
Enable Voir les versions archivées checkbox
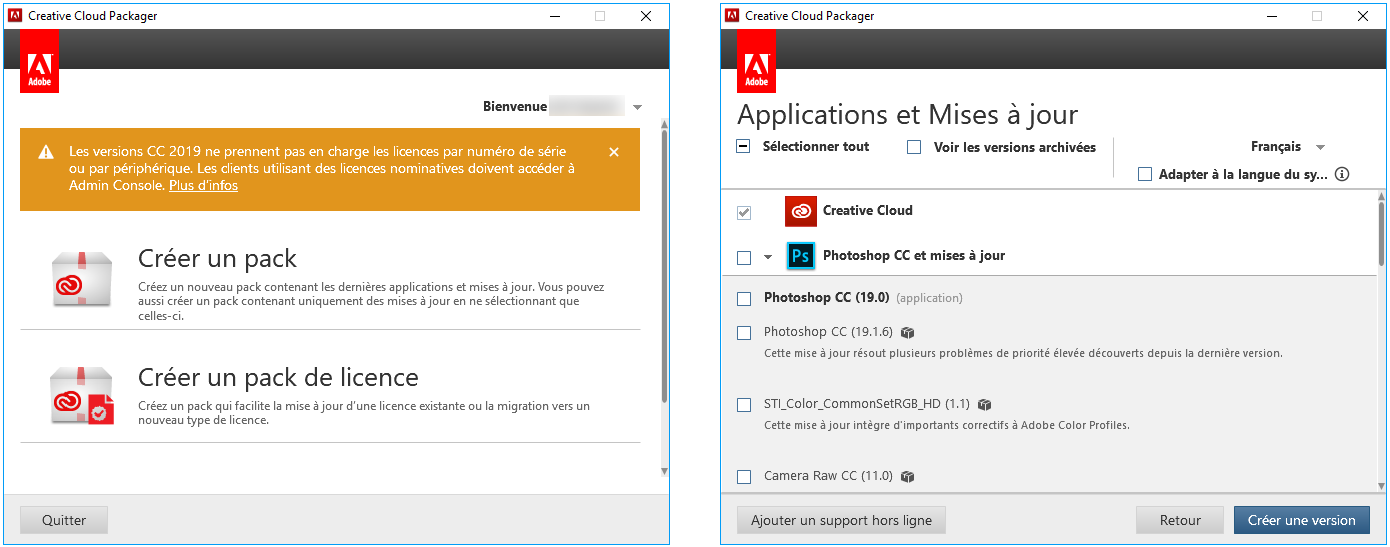coord(914,147)
